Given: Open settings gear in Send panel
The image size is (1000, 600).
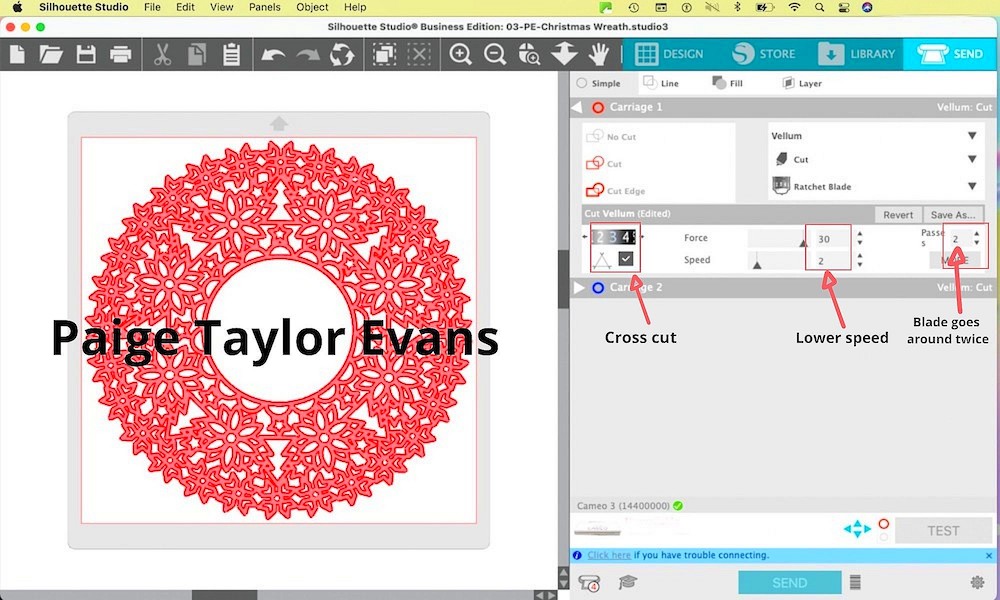Looking at the screenshot, I should 977,582.
